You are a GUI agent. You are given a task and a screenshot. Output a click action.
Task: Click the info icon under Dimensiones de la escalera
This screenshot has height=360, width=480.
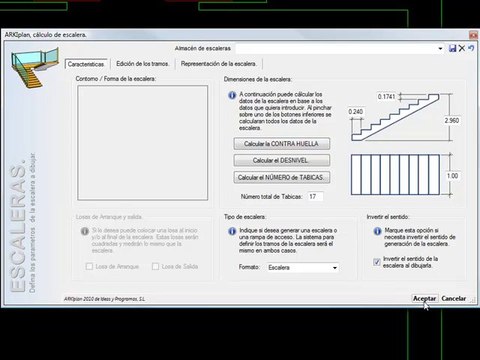click(x=232, y=95)
